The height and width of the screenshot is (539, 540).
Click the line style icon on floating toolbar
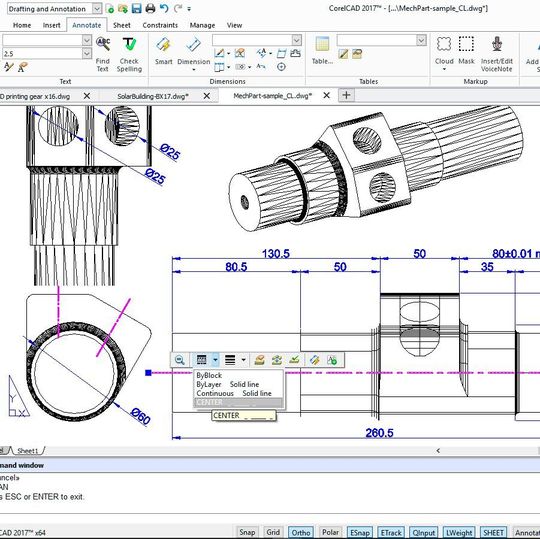(201, 360)
